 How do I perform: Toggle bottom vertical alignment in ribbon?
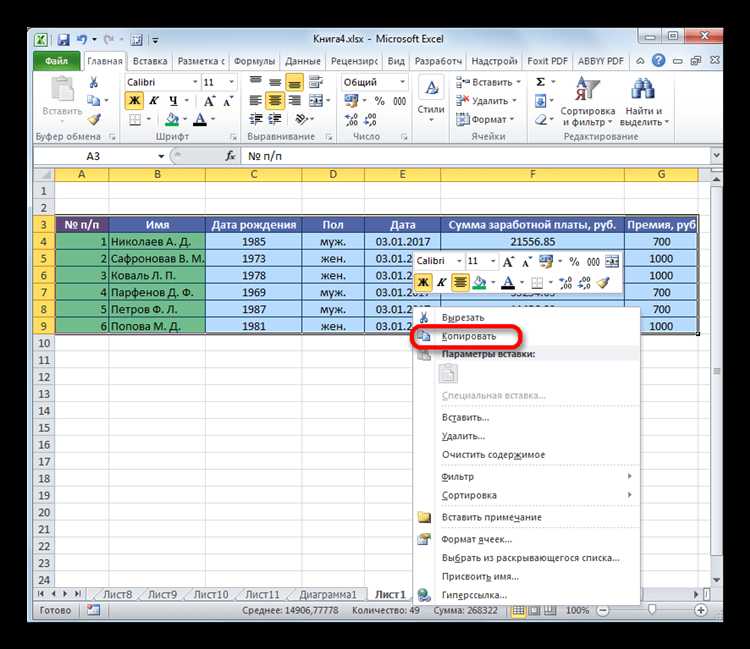coord(295,82)
